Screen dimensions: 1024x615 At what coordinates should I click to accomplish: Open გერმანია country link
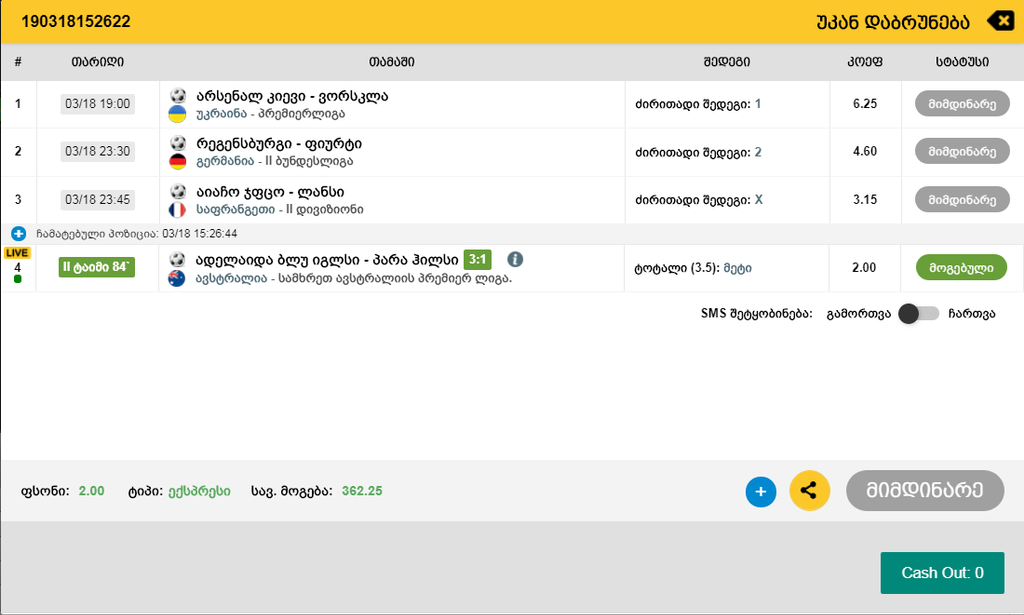(225, 161)
